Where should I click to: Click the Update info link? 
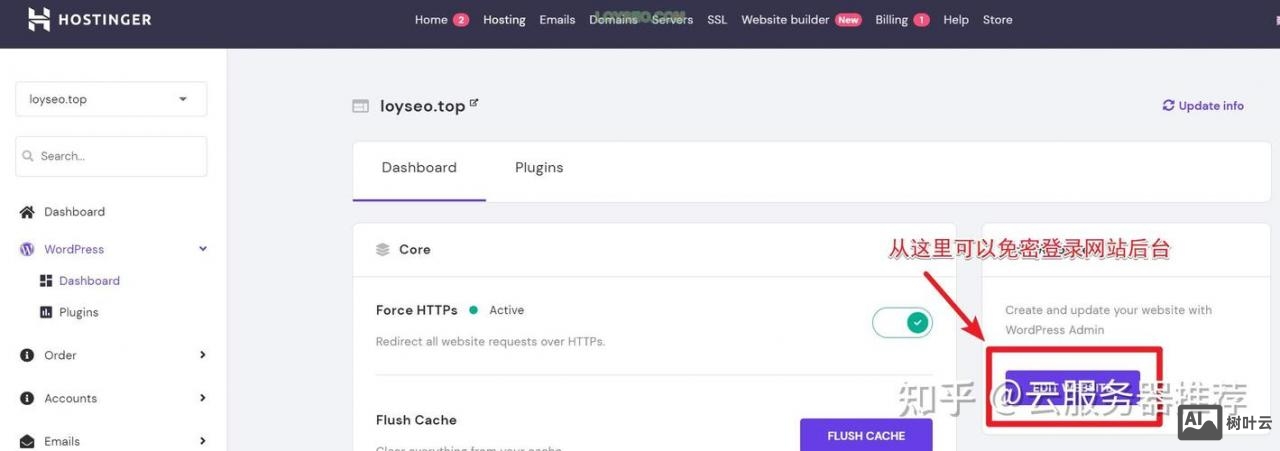click(1211, 105)
